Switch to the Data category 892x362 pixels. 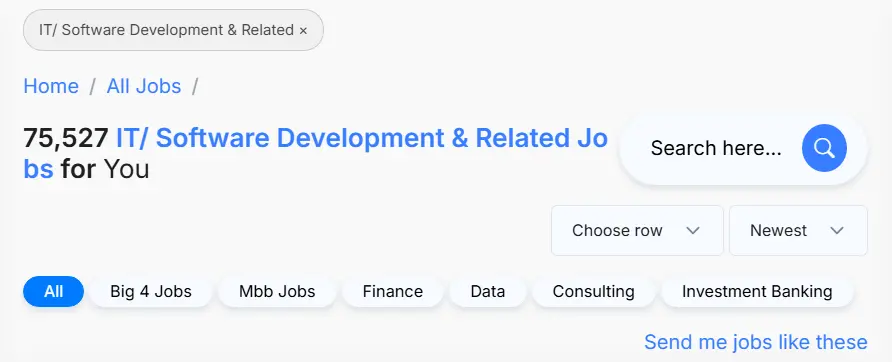pyautogui.click(x=488, y=292)
